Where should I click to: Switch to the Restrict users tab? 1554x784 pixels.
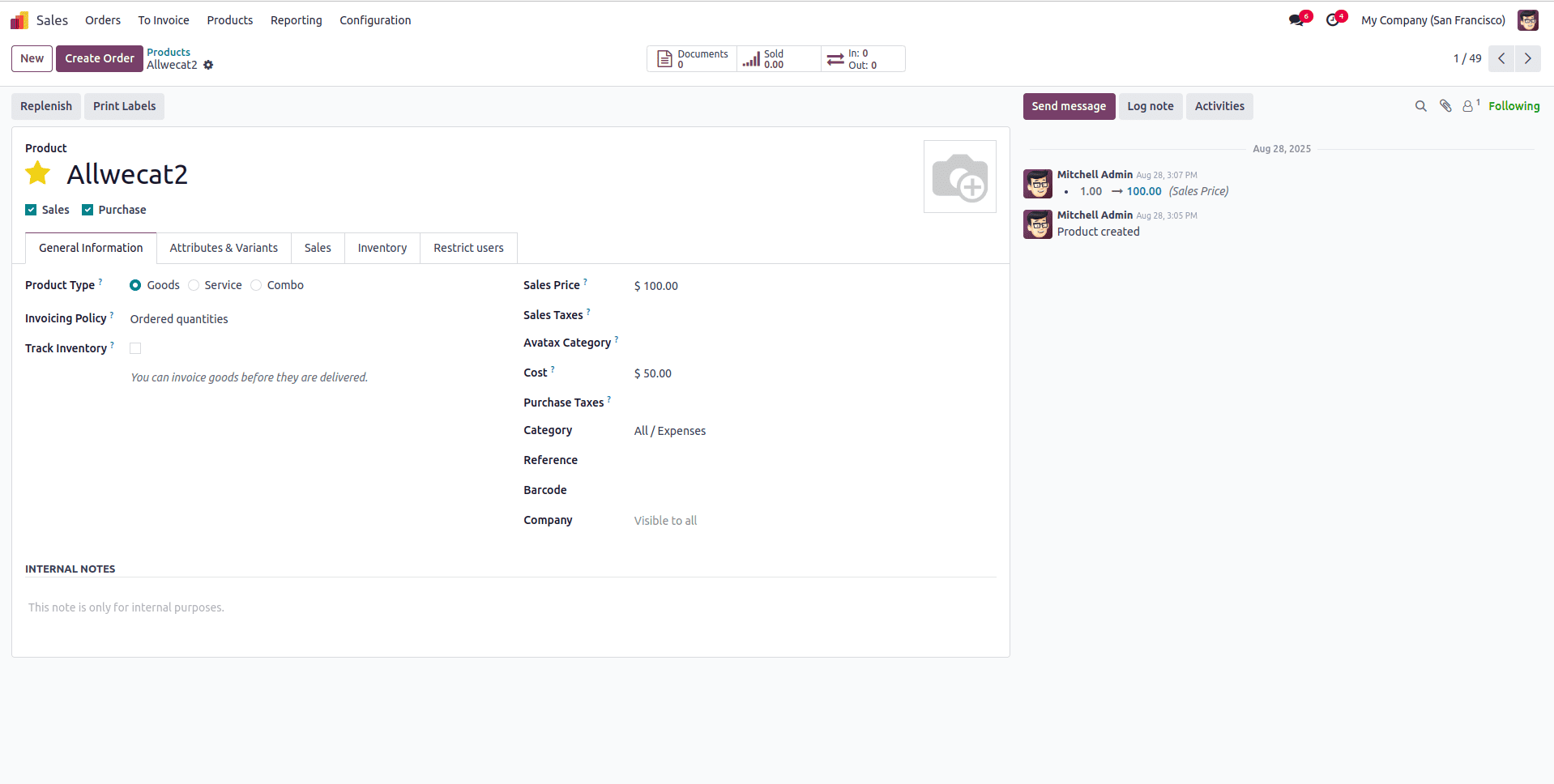[x=468, y=248]
